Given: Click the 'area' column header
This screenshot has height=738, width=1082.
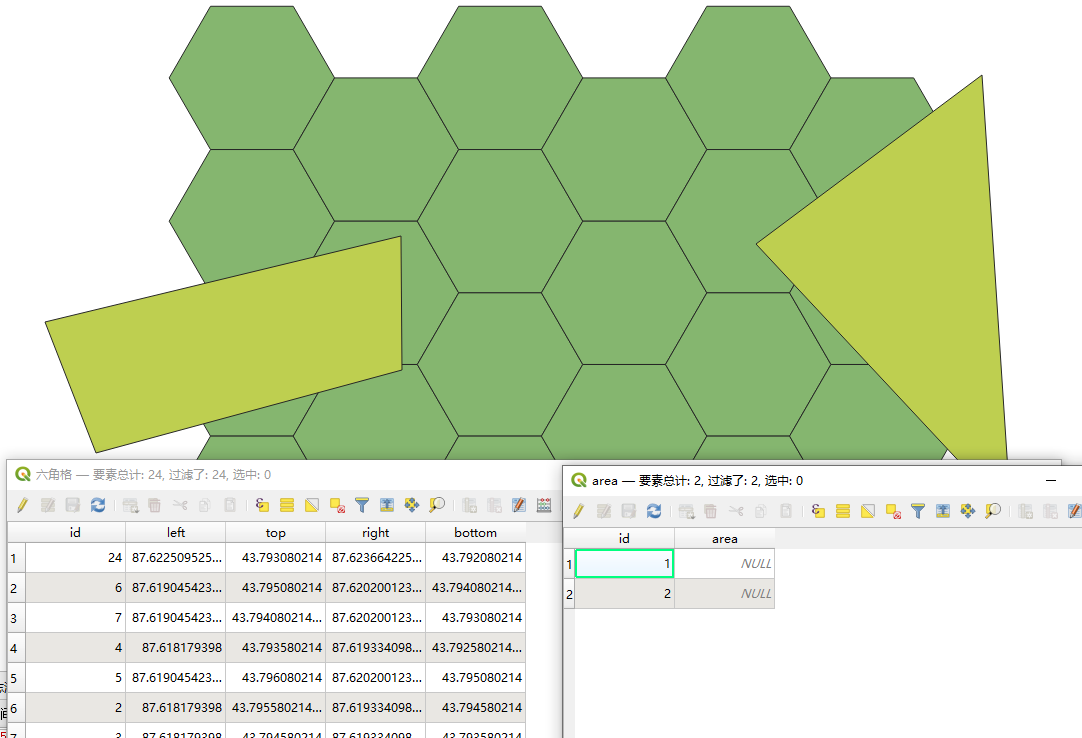Looking at the screenshot, I should coord(724,538).
